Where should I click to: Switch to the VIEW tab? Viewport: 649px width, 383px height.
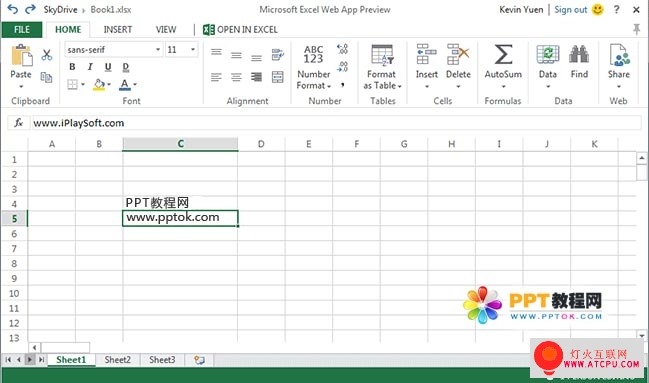pos(166,30)
